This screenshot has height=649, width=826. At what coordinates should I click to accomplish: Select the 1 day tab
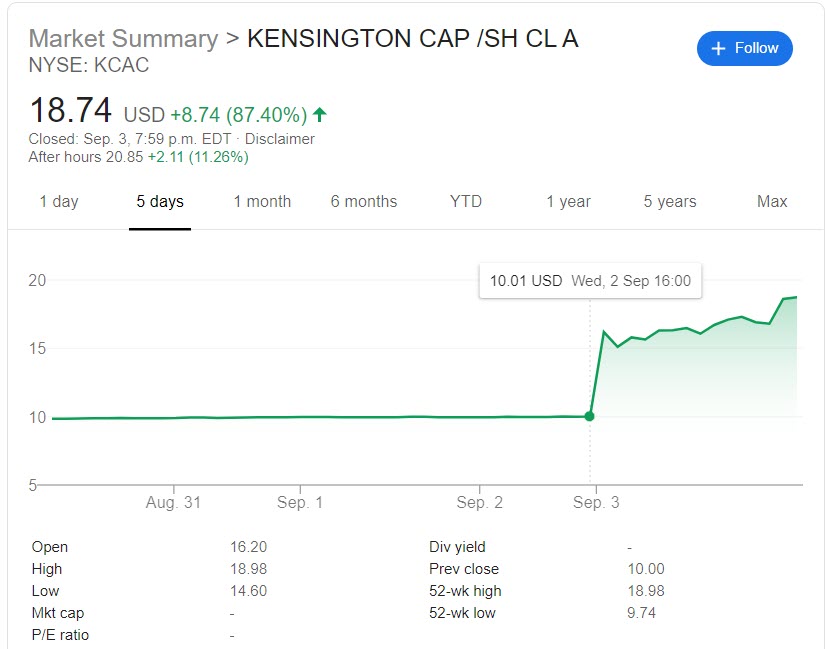(59, 201)
